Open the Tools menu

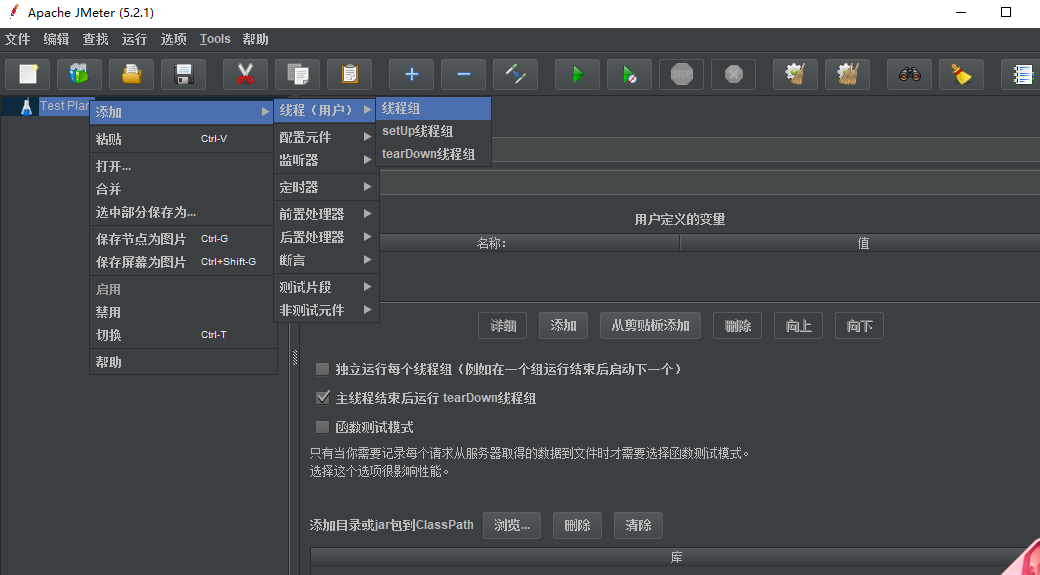click(215, 39)
